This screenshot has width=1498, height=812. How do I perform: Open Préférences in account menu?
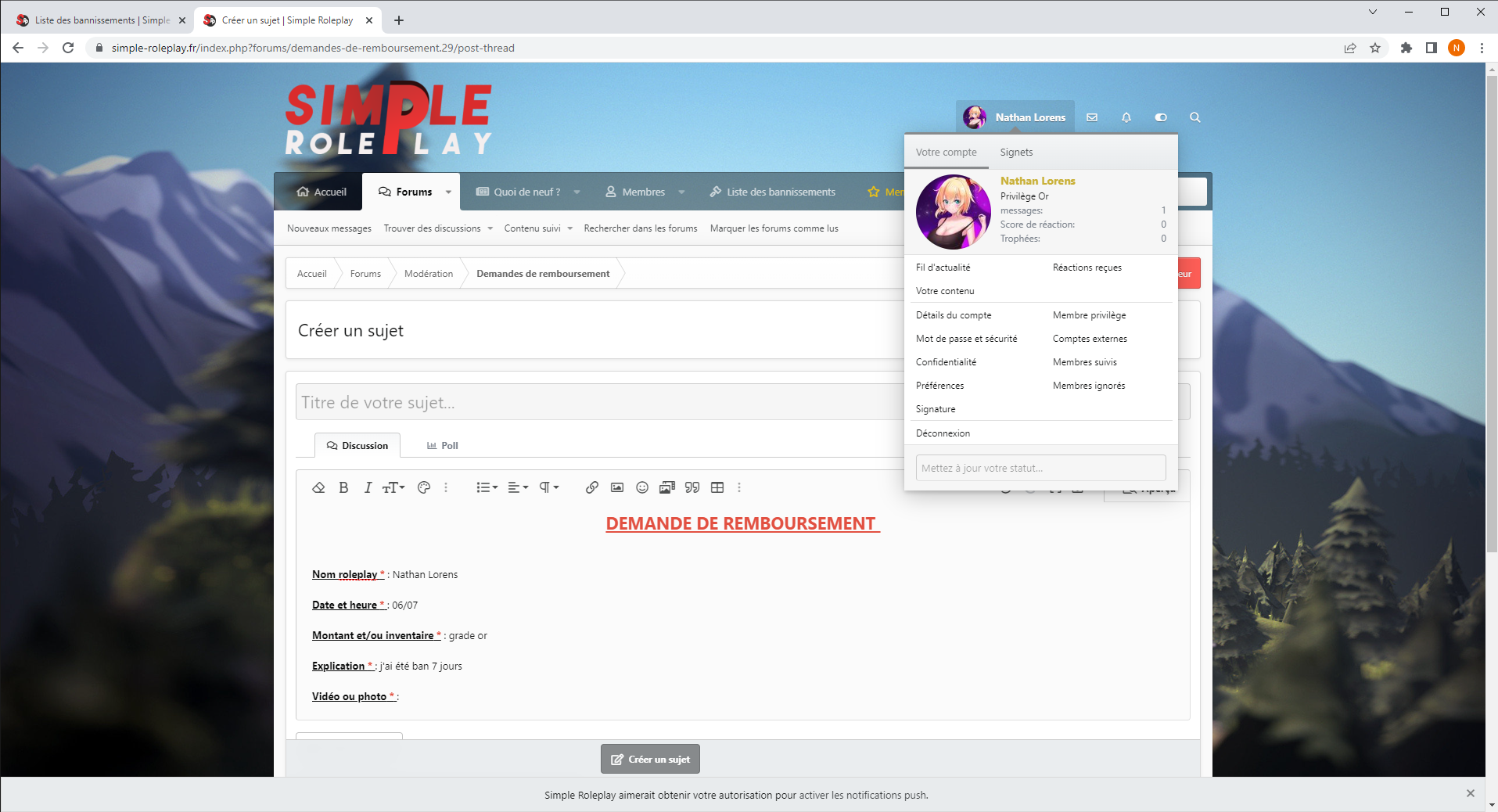(939, 386)
